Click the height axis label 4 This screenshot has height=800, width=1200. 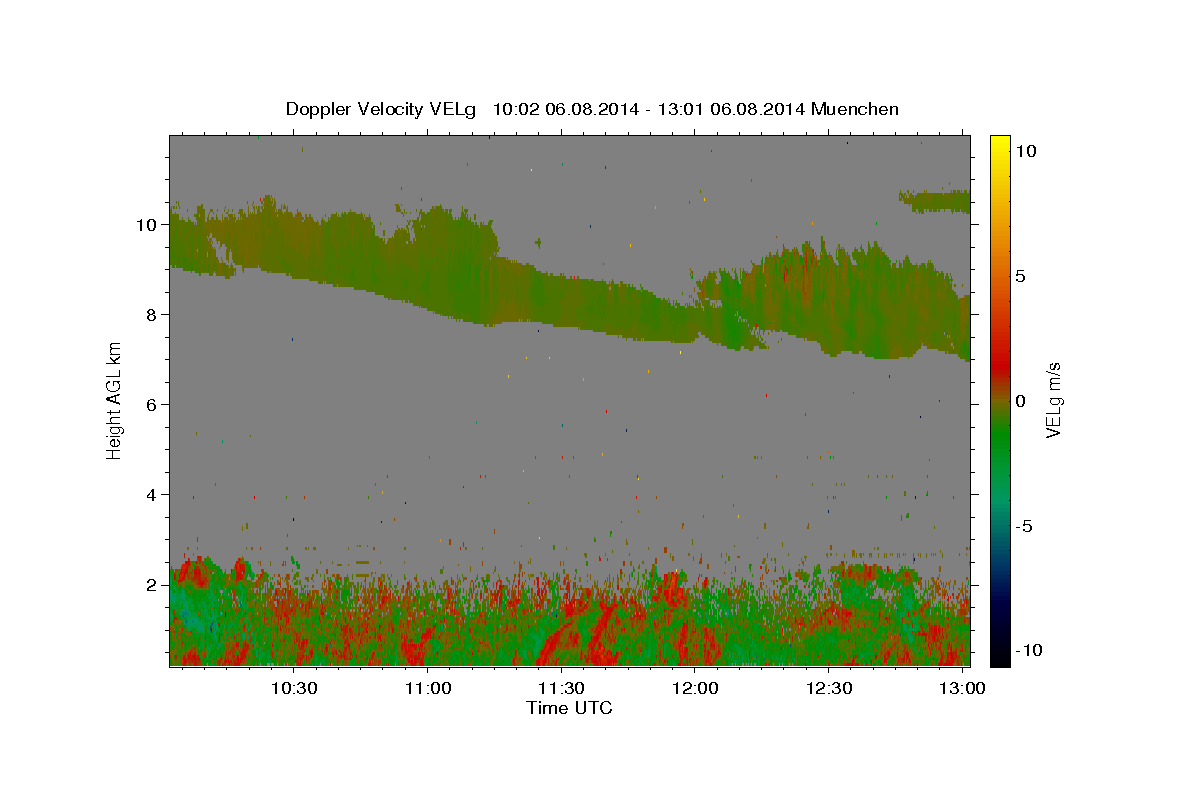pos(153,495)
